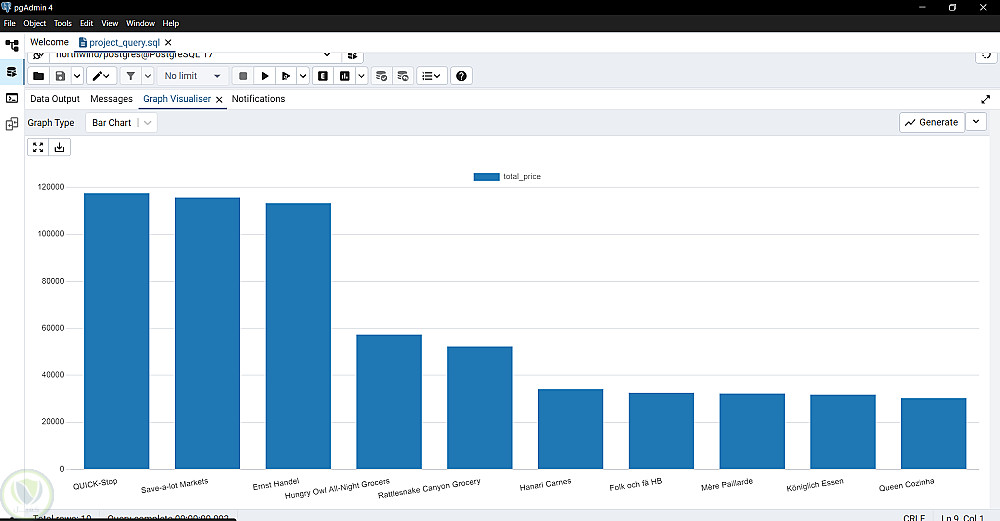
Task: Click the Help question mark icon
Action: pos(461,76)
